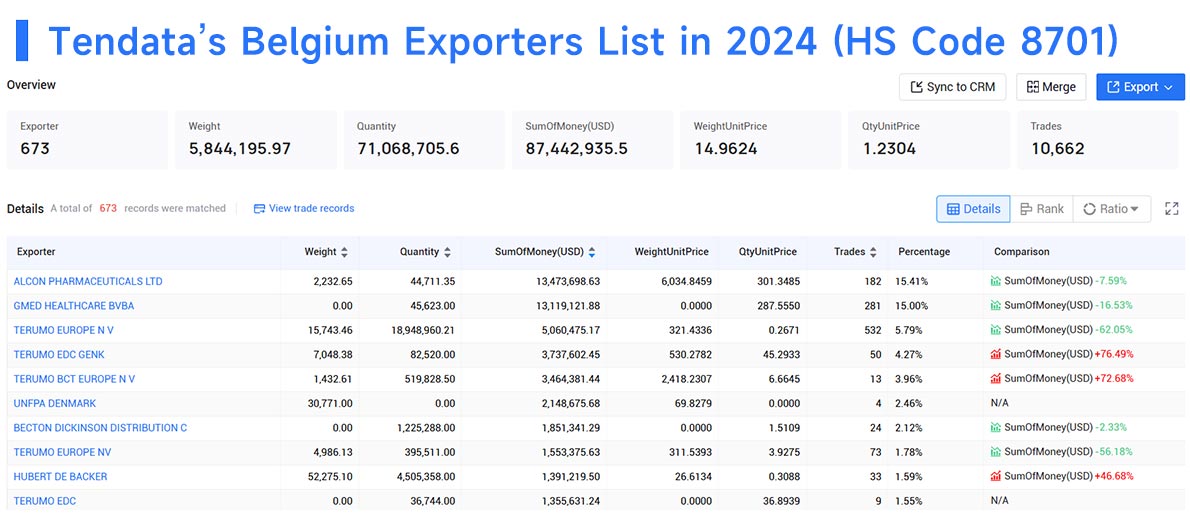
Task: Switch to the Rank view tab
Action: click(x=1041, y=209)
